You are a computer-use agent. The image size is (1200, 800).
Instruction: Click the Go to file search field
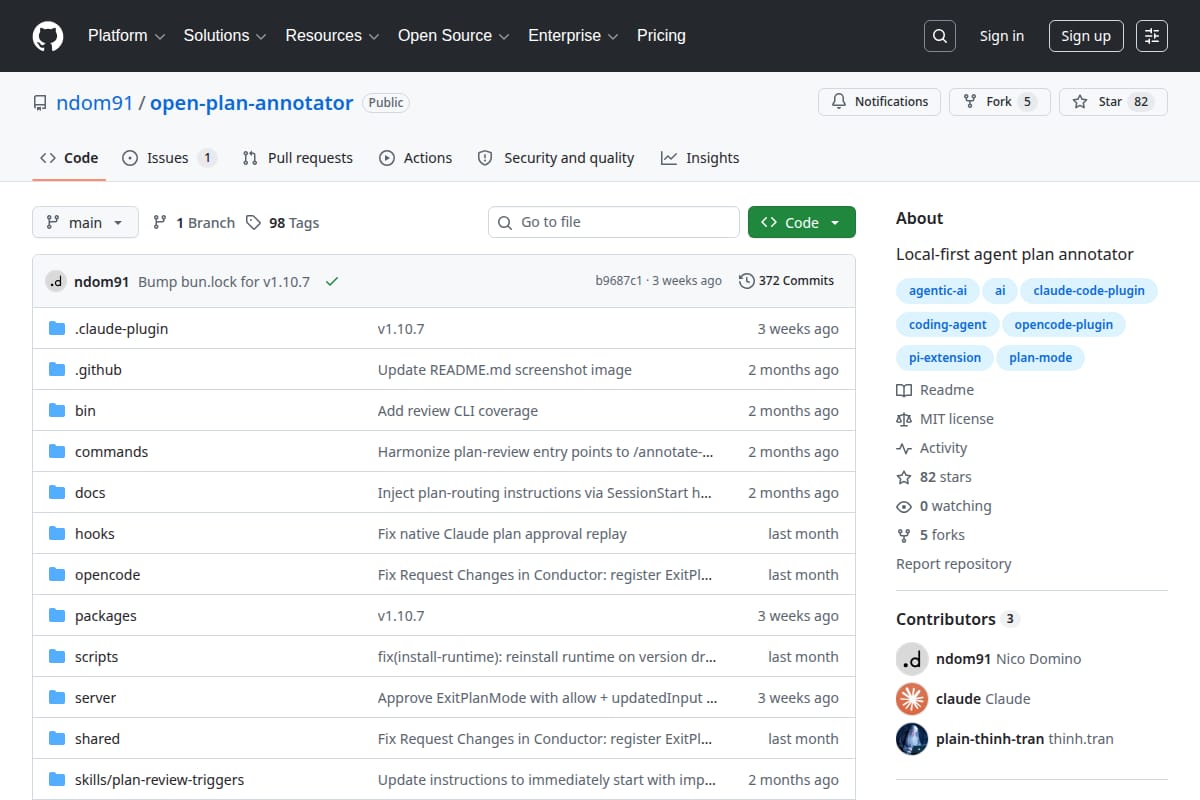(x=614, y=222)
